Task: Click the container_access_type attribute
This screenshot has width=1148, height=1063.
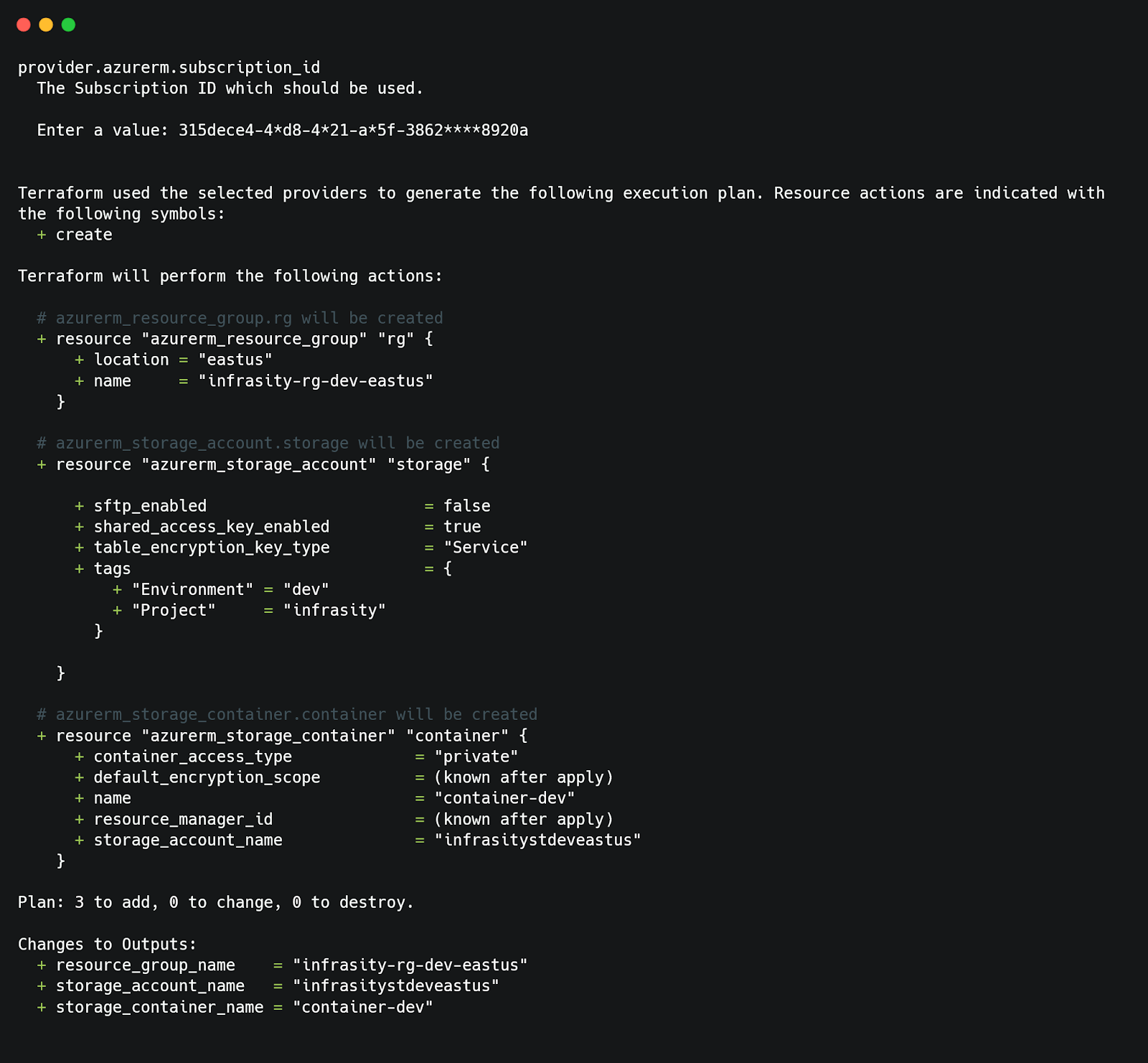Action: [193, 757]
